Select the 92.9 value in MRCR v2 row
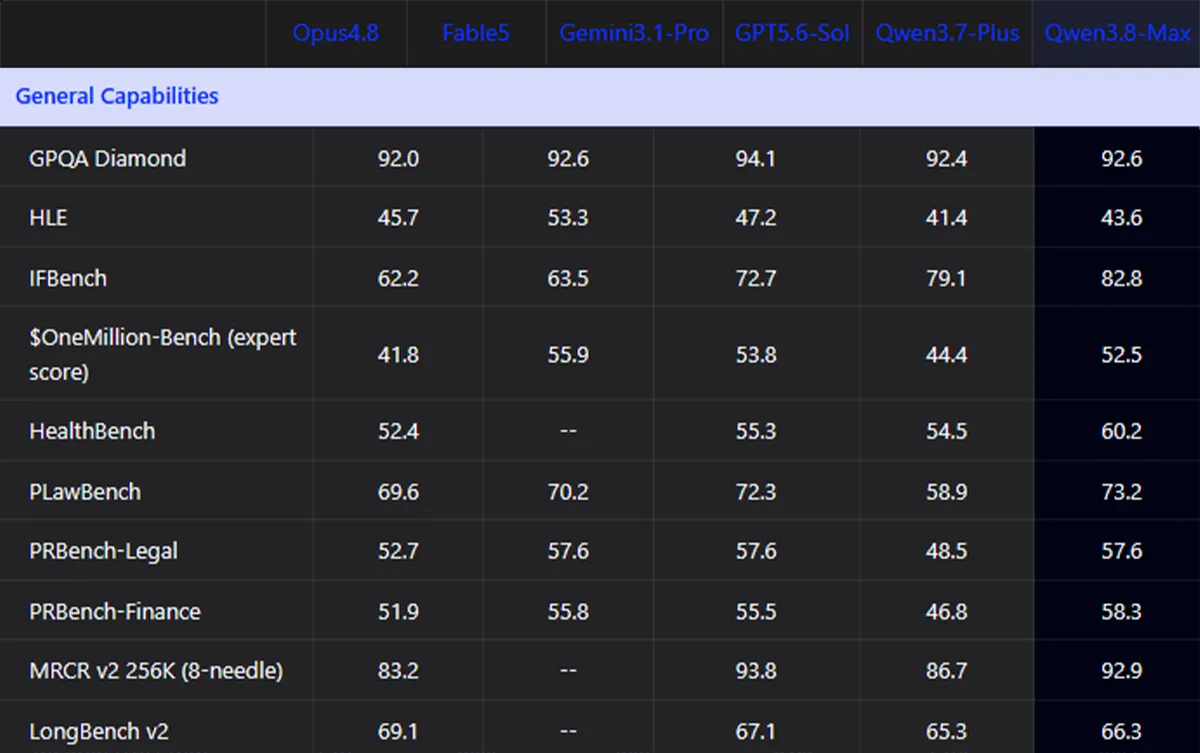Viewport: 1200px width, 753px height. click(1121, 671)
